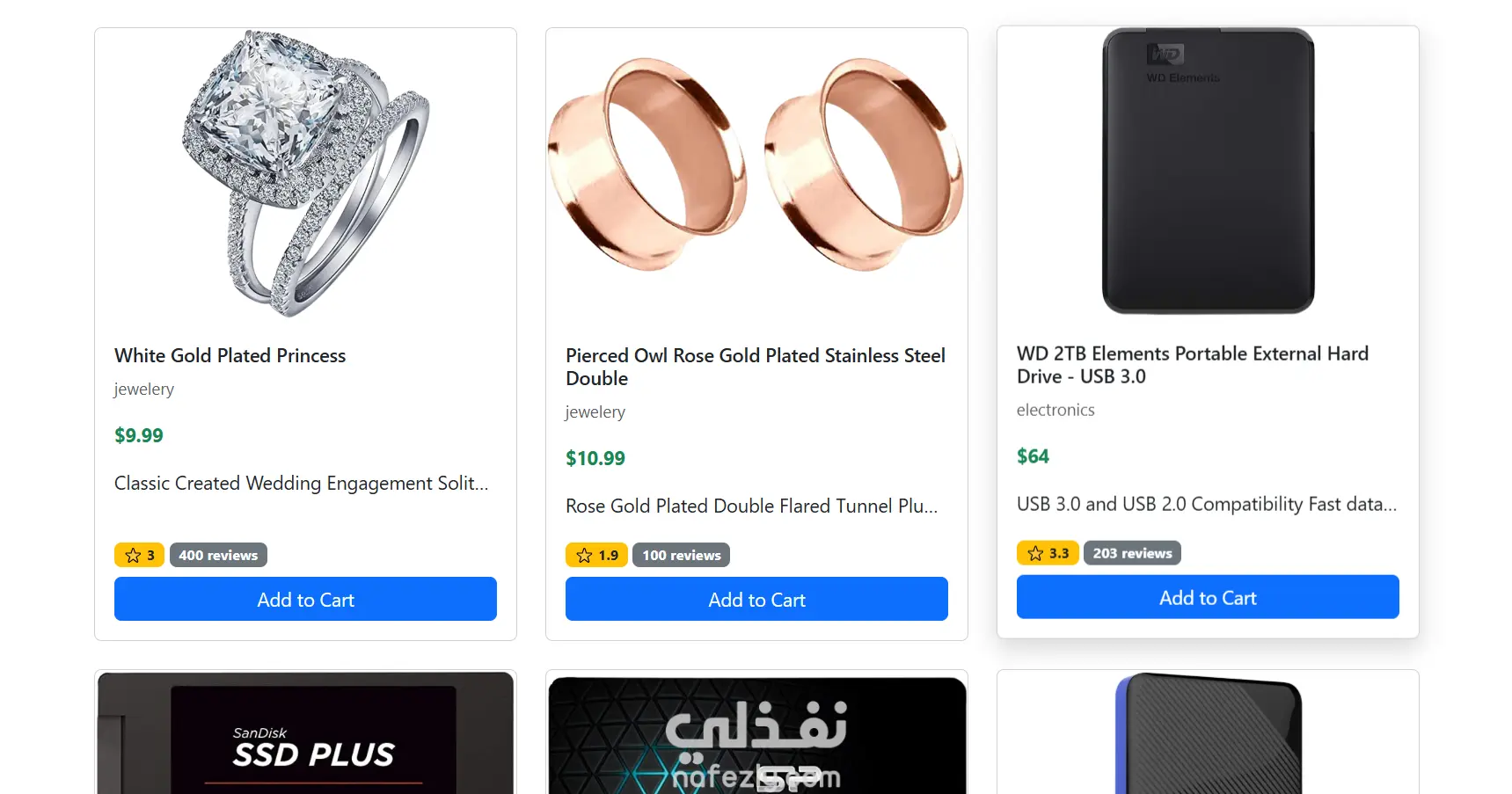
Task: Click the 203 reviews badge
Action: coord(1132,553)
